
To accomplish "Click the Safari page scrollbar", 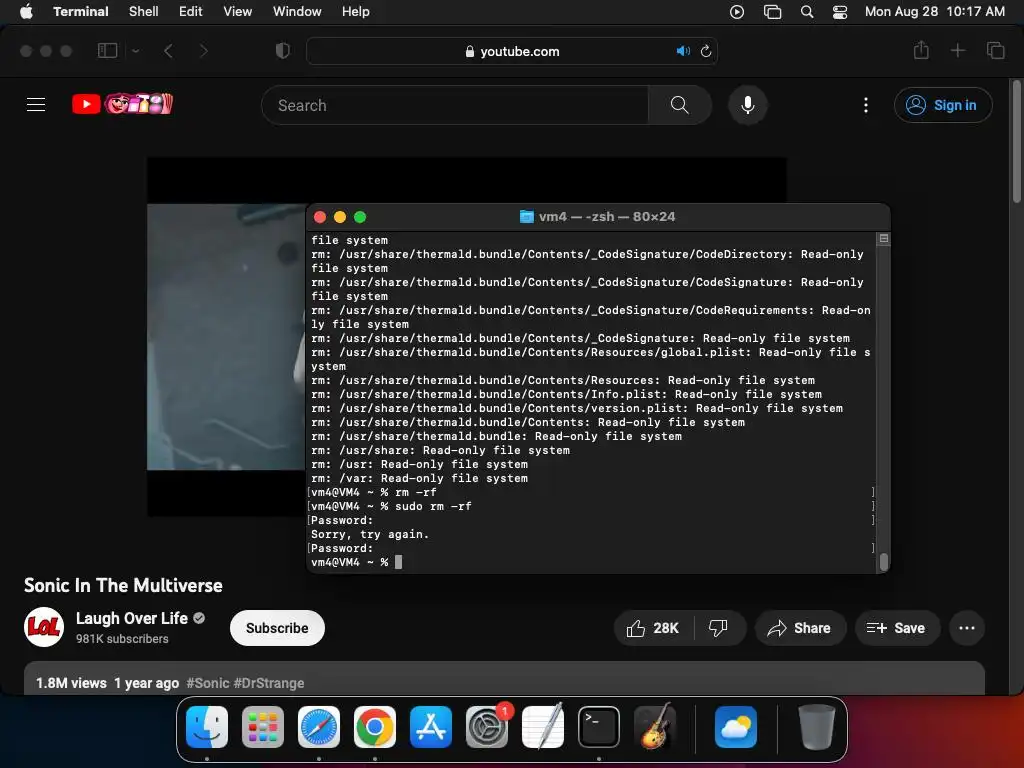I will click(x=1016, y=142).
